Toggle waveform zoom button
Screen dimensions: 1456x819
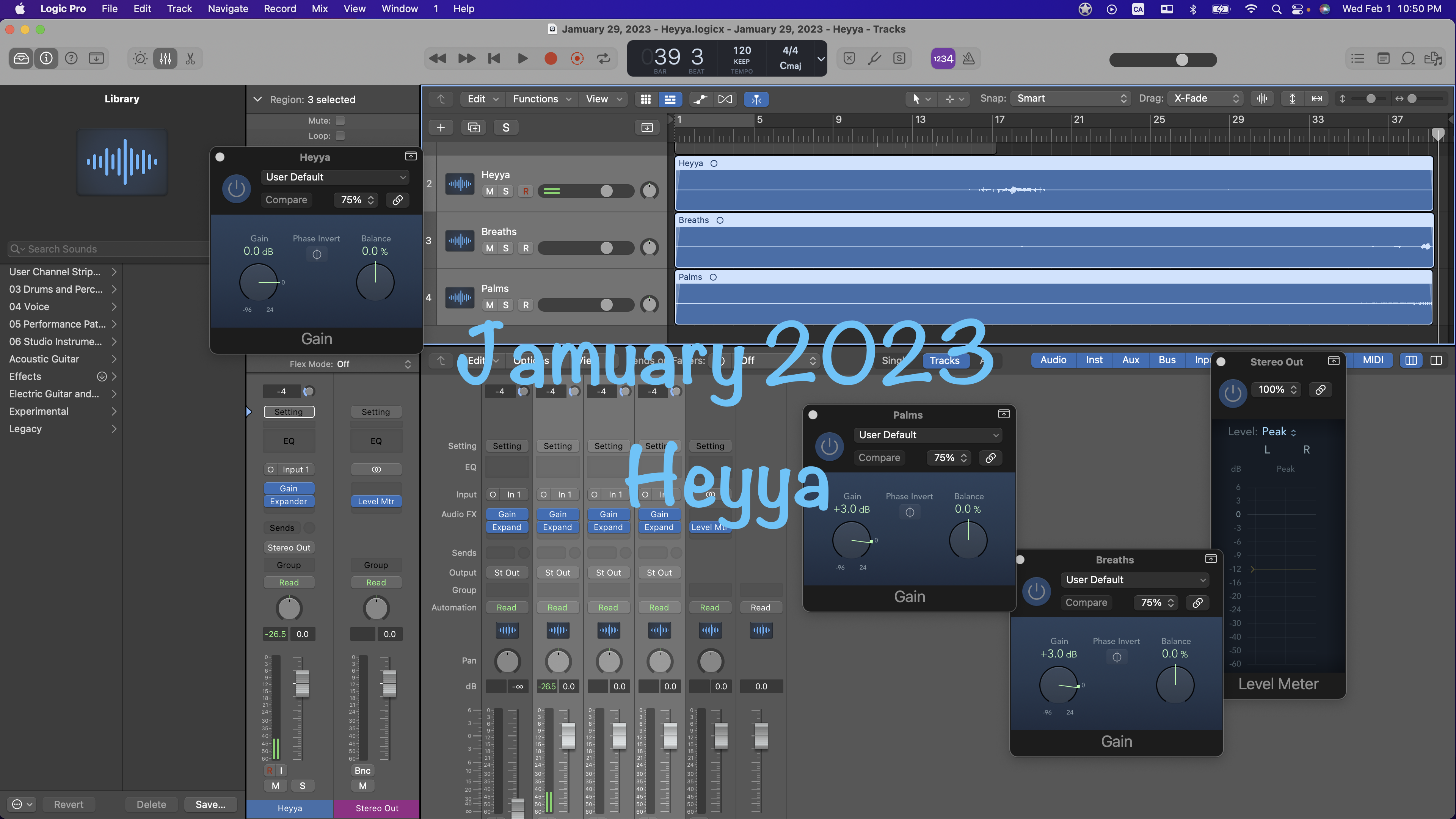pyautogui.click(x=1262, y=98)
